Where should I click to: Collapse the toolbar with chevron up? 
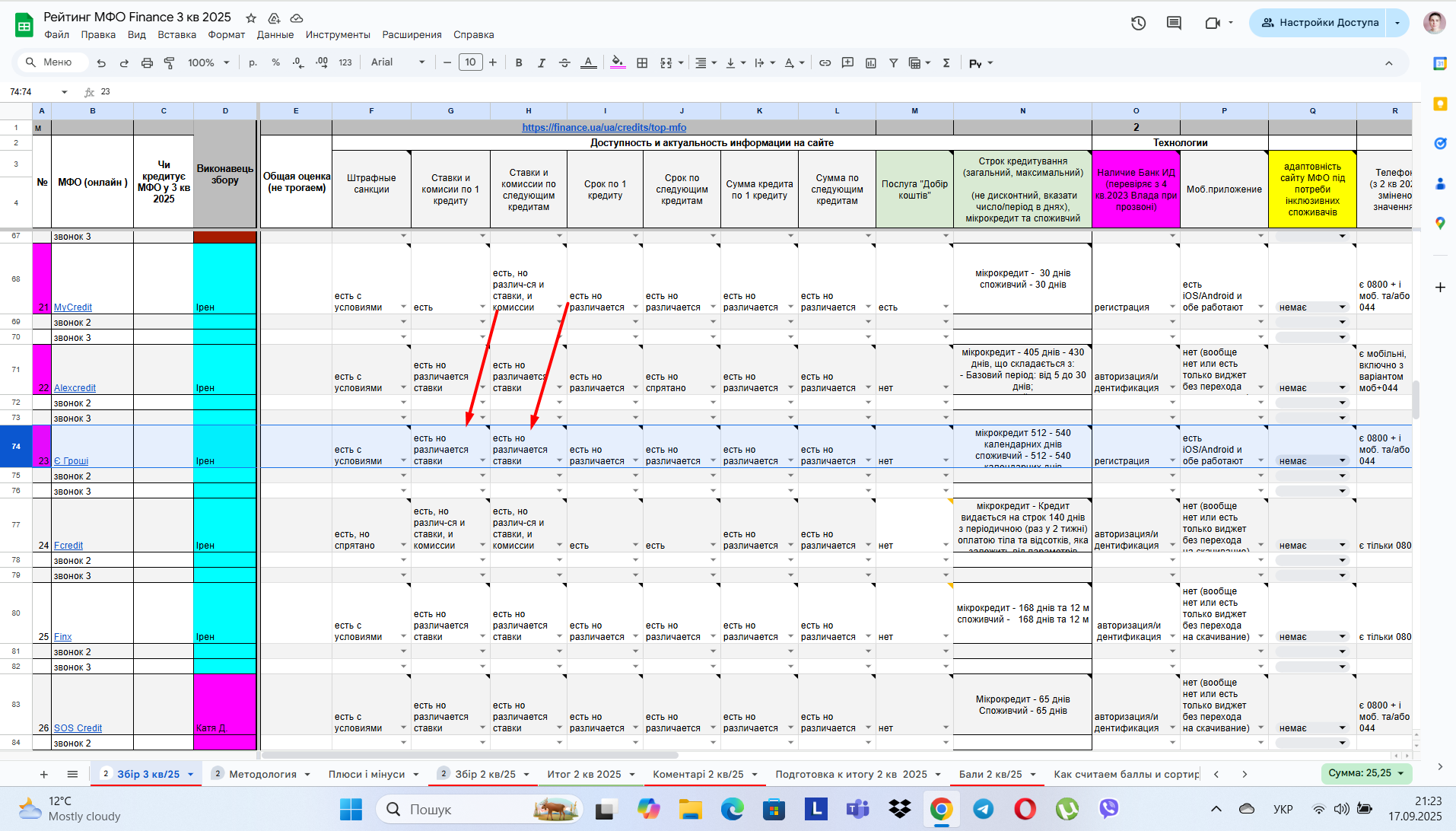coord(1389,63)
